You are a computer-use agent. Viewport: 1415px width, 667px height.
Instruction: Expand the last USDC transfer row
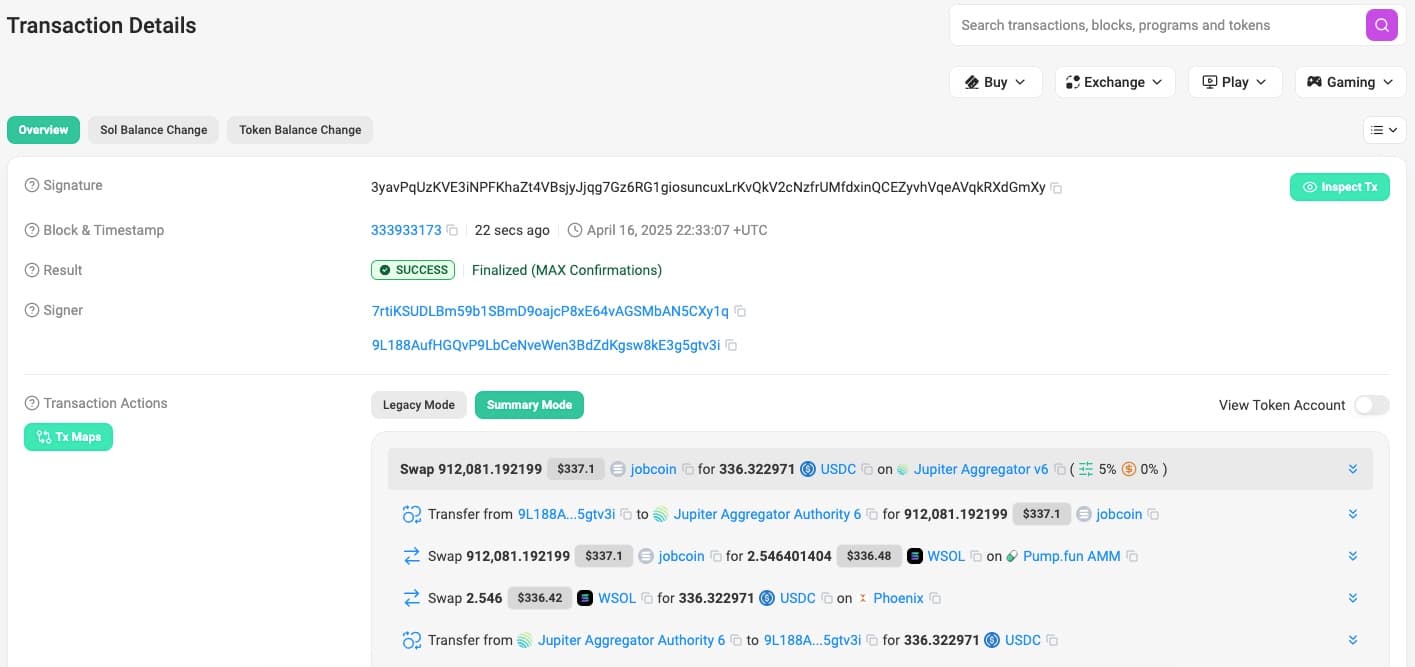click(1353, 640)
